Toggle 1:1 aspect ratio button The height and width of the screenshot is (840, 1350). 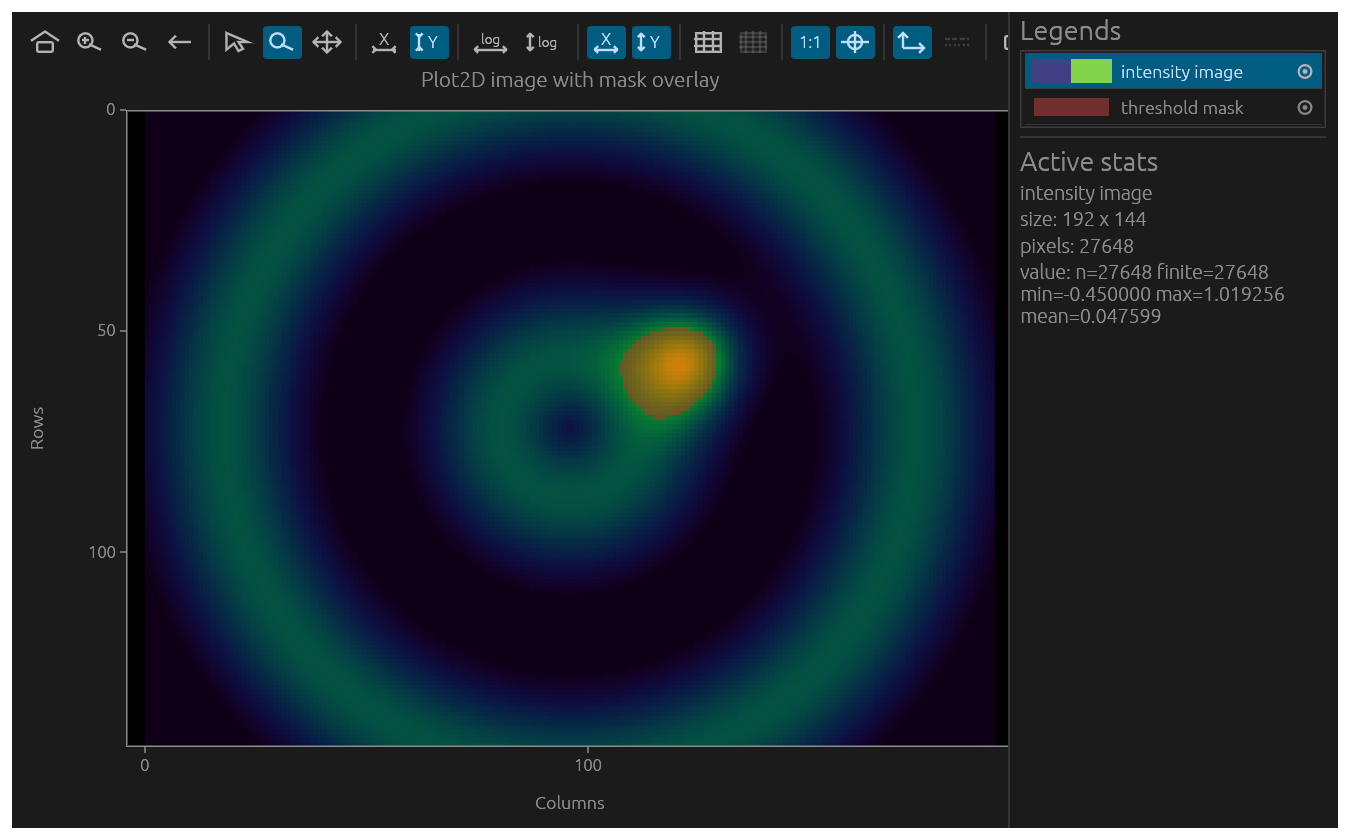810,42
